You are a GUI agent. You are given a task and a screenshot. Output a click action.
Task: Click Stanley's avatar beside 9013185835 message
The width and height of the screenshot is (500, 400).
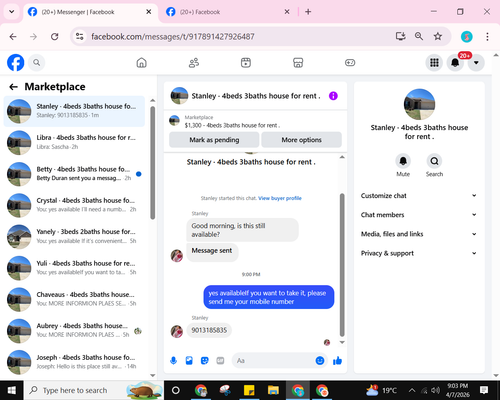point(177,332)
